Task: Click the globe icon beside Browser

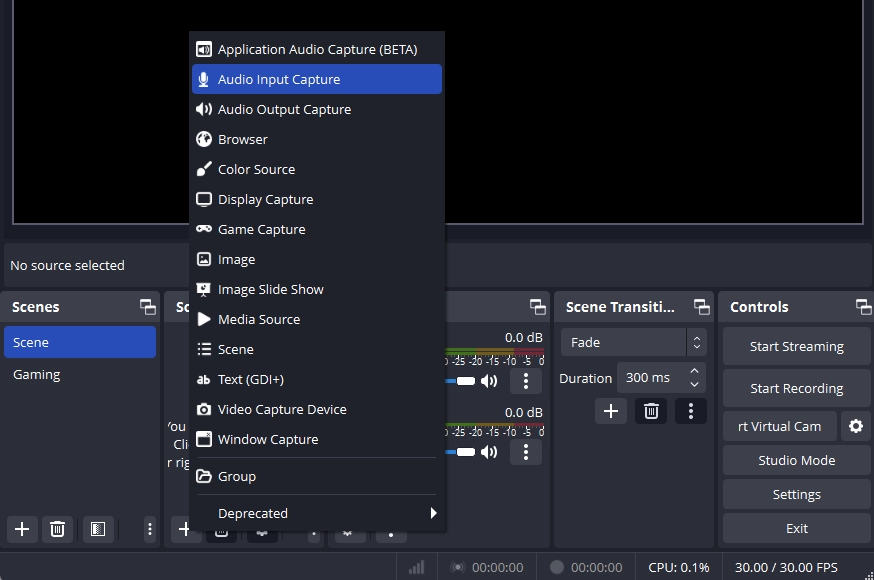Action: 204,139
